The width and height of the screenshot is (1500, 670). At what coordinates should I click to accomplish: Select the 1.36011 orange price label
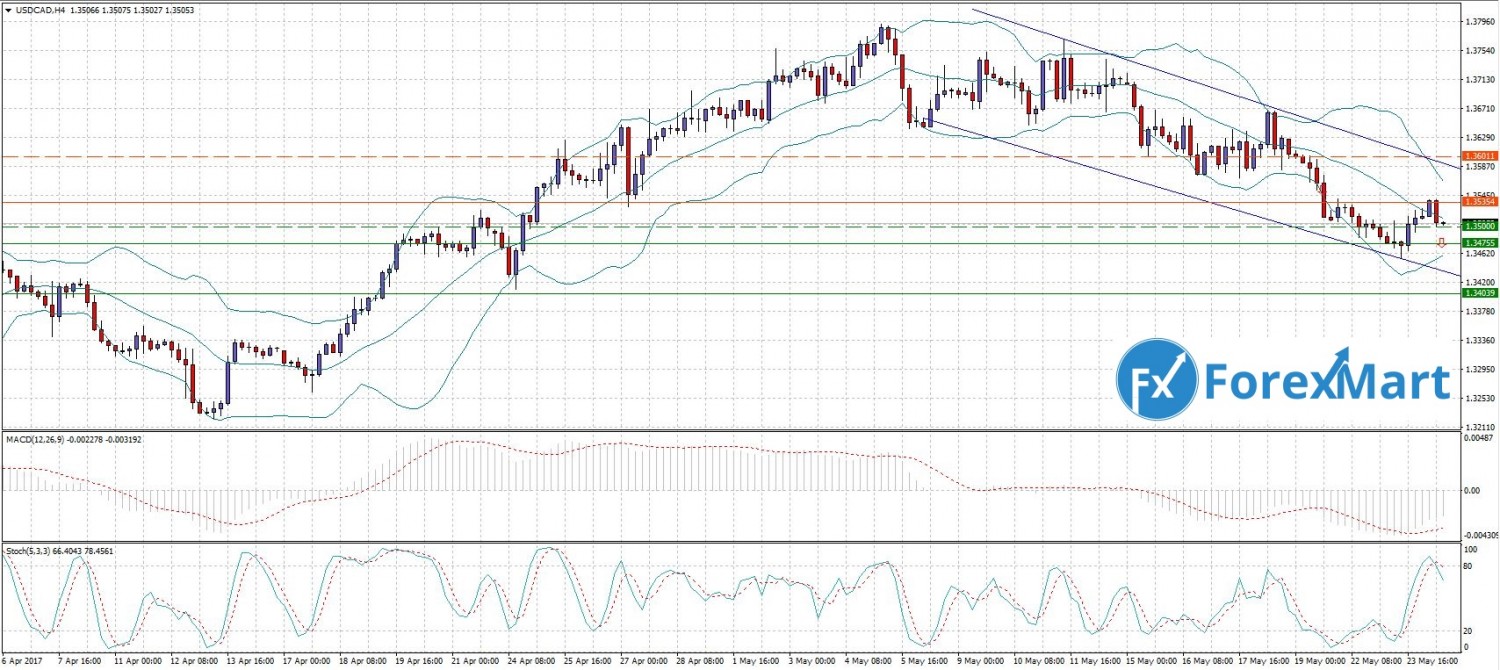pos(1479,157)
